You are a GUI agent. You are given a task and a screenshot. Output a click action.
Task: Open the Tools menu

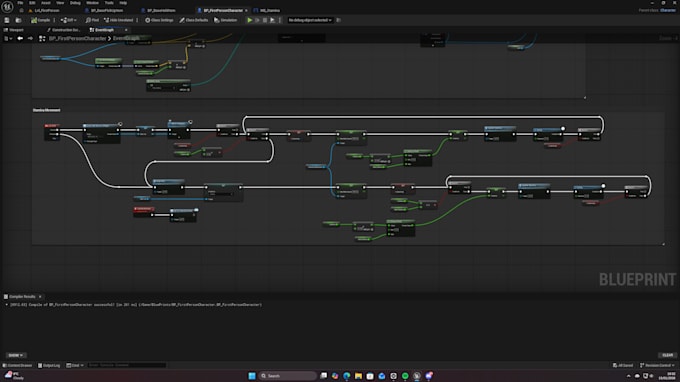pyautogui.click(x=109, y=3)
